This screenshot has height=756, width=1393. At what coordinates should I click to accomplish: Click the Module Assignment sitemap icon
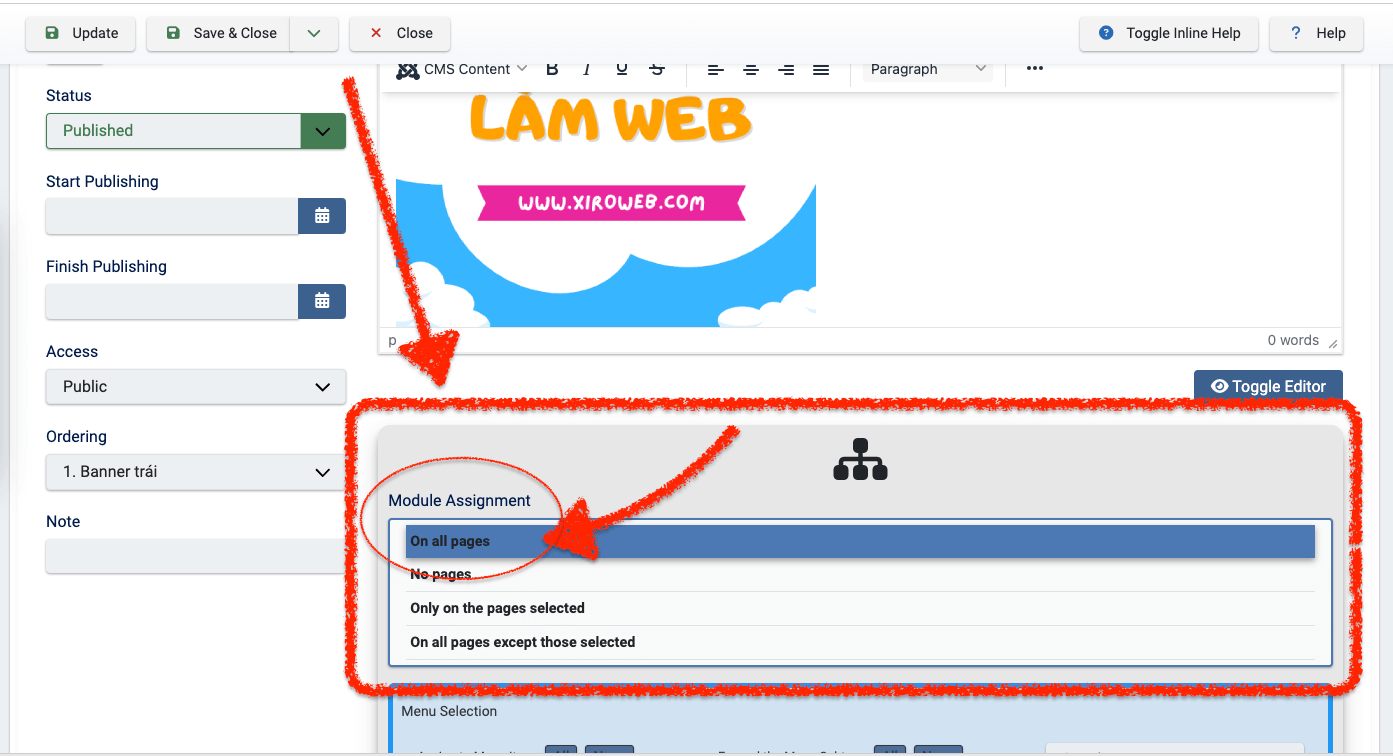tap(860, 459)
